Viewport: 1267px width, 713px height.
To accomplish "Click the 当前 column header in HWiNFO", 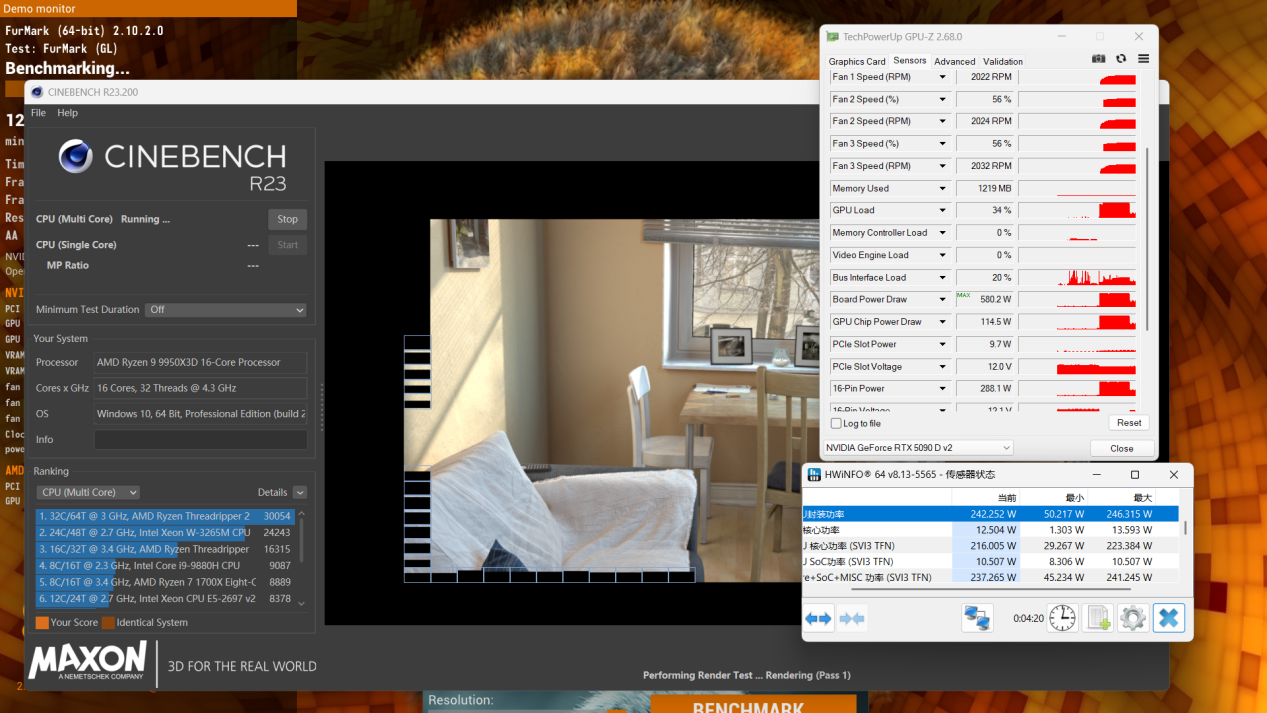I will pos(1007,497).
